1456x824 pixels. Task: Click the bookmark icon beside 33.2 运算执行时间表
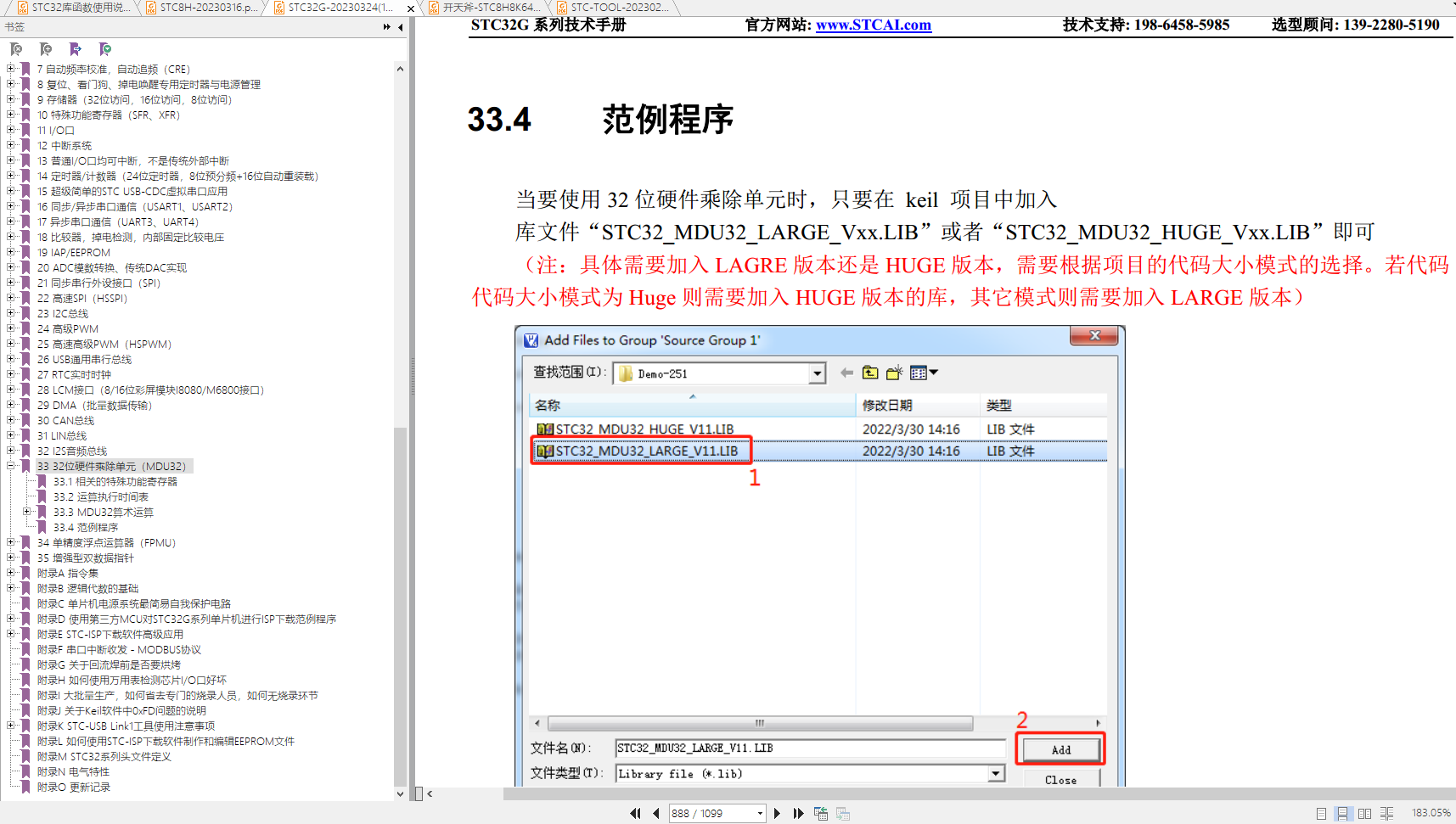point(42,496)
